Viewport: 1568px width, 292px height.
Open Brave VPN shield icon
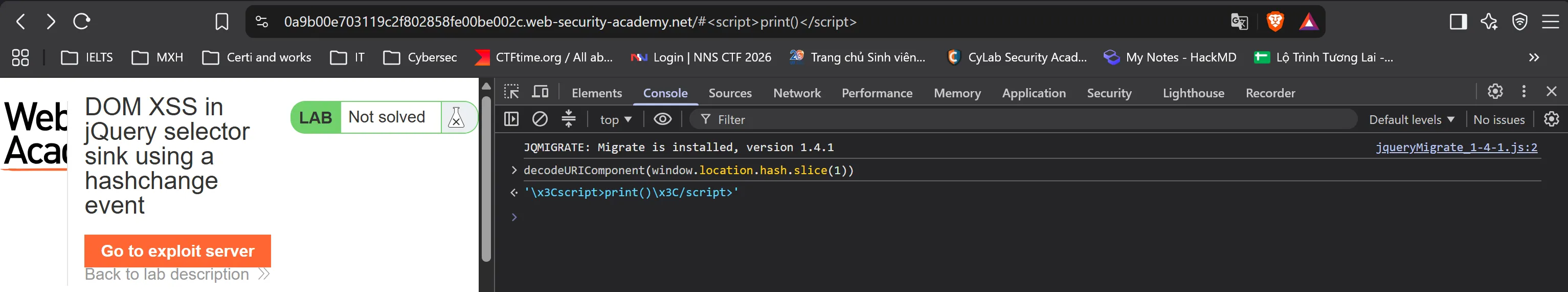pyautogui.click(x=1520, y=22)
